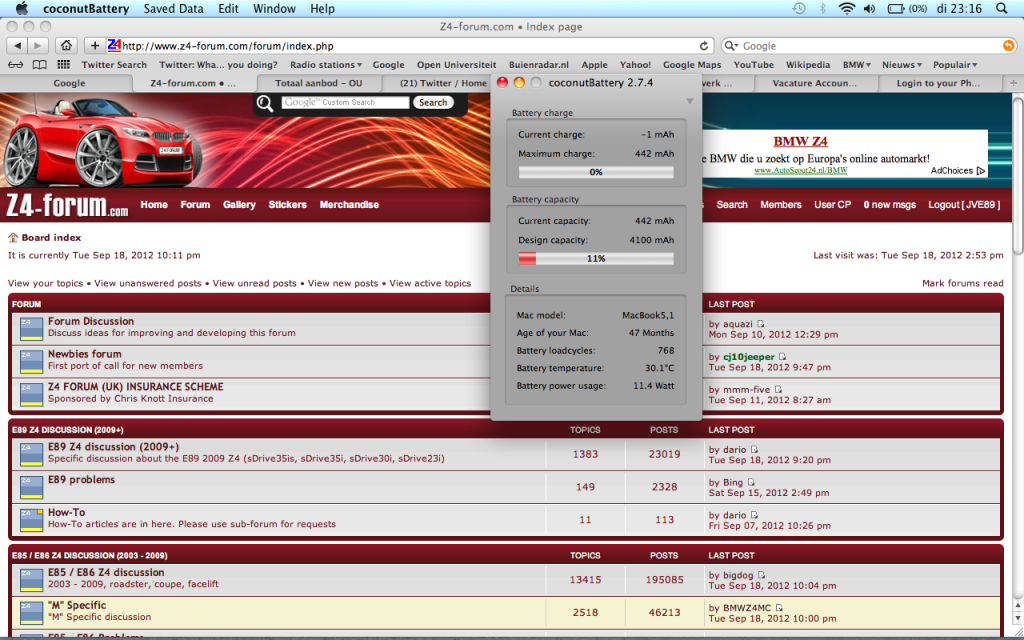
Task: Go forward with Safari forward arrow
Action: pos(38,46)
